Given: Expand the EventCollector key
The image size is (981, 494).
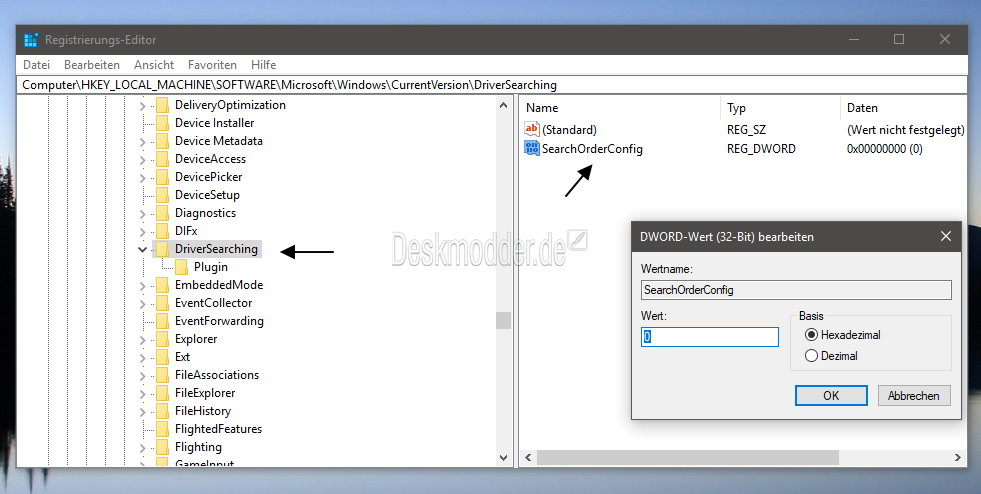Looking at the screenshot, I should tap(143, 304).
